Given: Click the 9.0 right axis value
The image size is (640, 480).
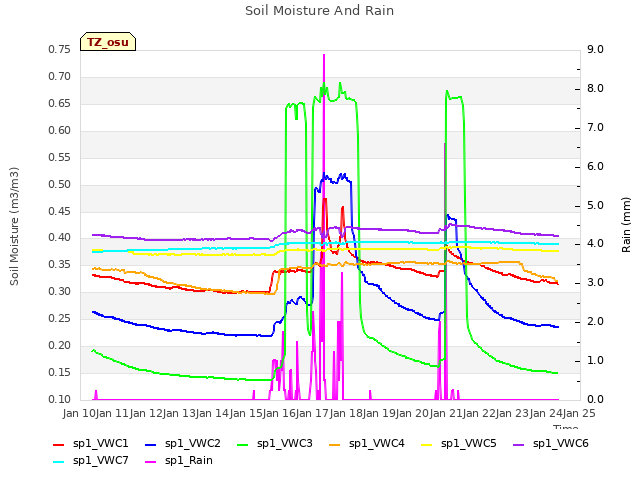Looking at the screenshot, I should point(595,50).
